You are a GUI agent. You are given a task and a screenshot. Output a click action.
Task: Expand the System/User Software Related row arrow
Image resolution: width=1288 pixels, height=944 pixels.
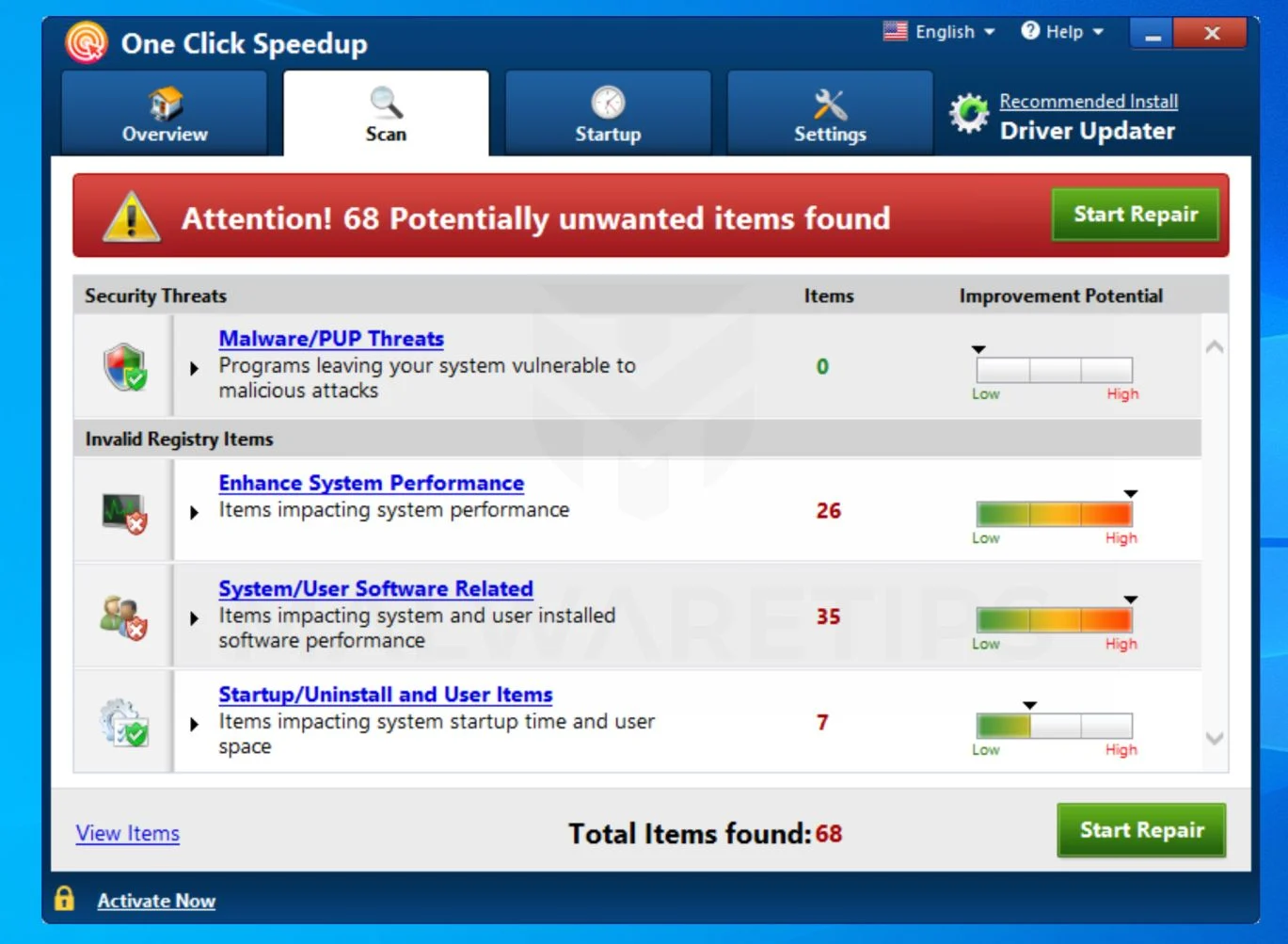194,618
